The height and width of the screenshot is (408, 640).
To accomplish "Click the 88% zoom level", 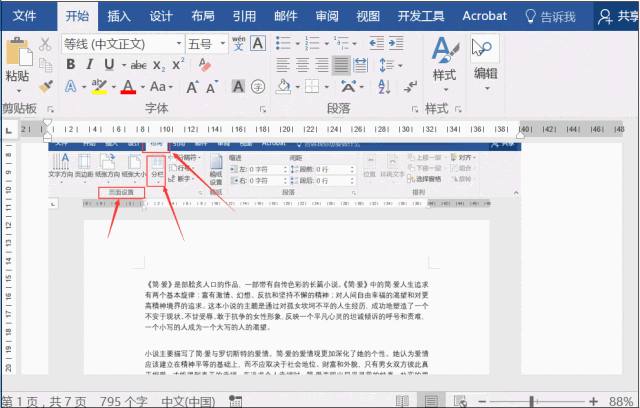I will 621,401.
